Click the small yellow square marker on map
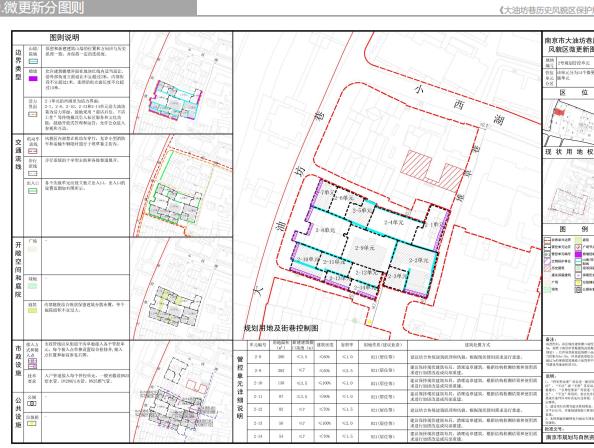Screen dimensions: 594x448 [369, 322]
